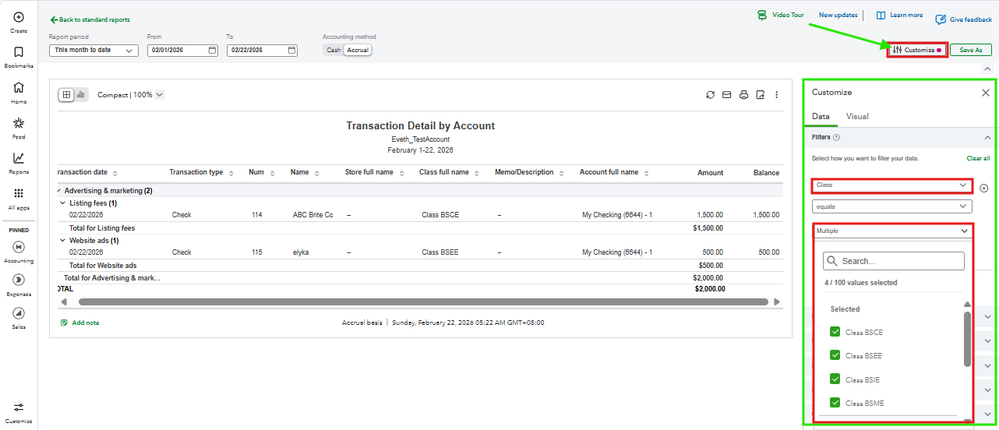Open the equals operator dropdown
The image size is (999, 430).
tap(892, 206)
